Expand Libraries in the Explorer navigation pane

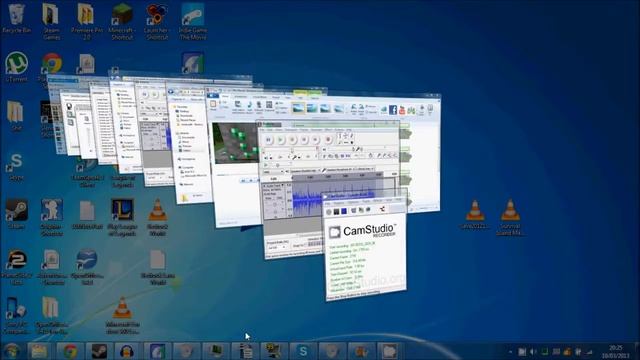click(x=183, y=133)
